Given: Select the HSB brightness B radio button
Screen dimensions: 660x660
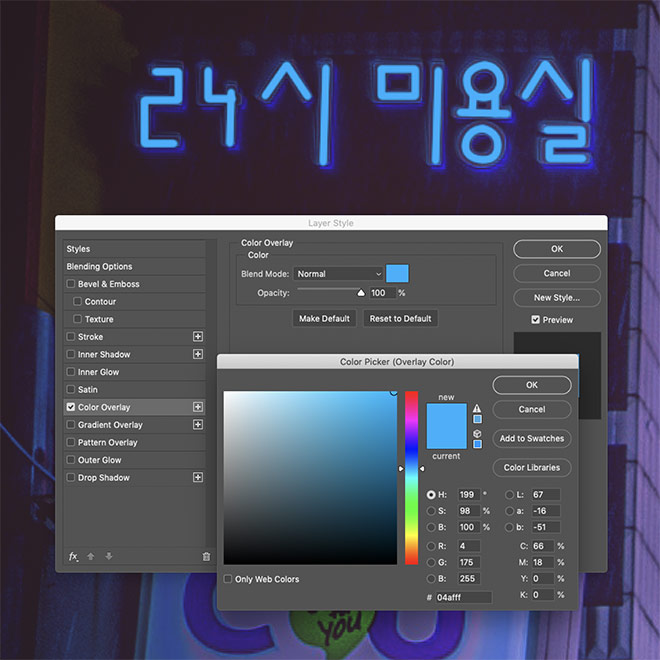Looking at the screenshot, I should click(x=431, y=527).
